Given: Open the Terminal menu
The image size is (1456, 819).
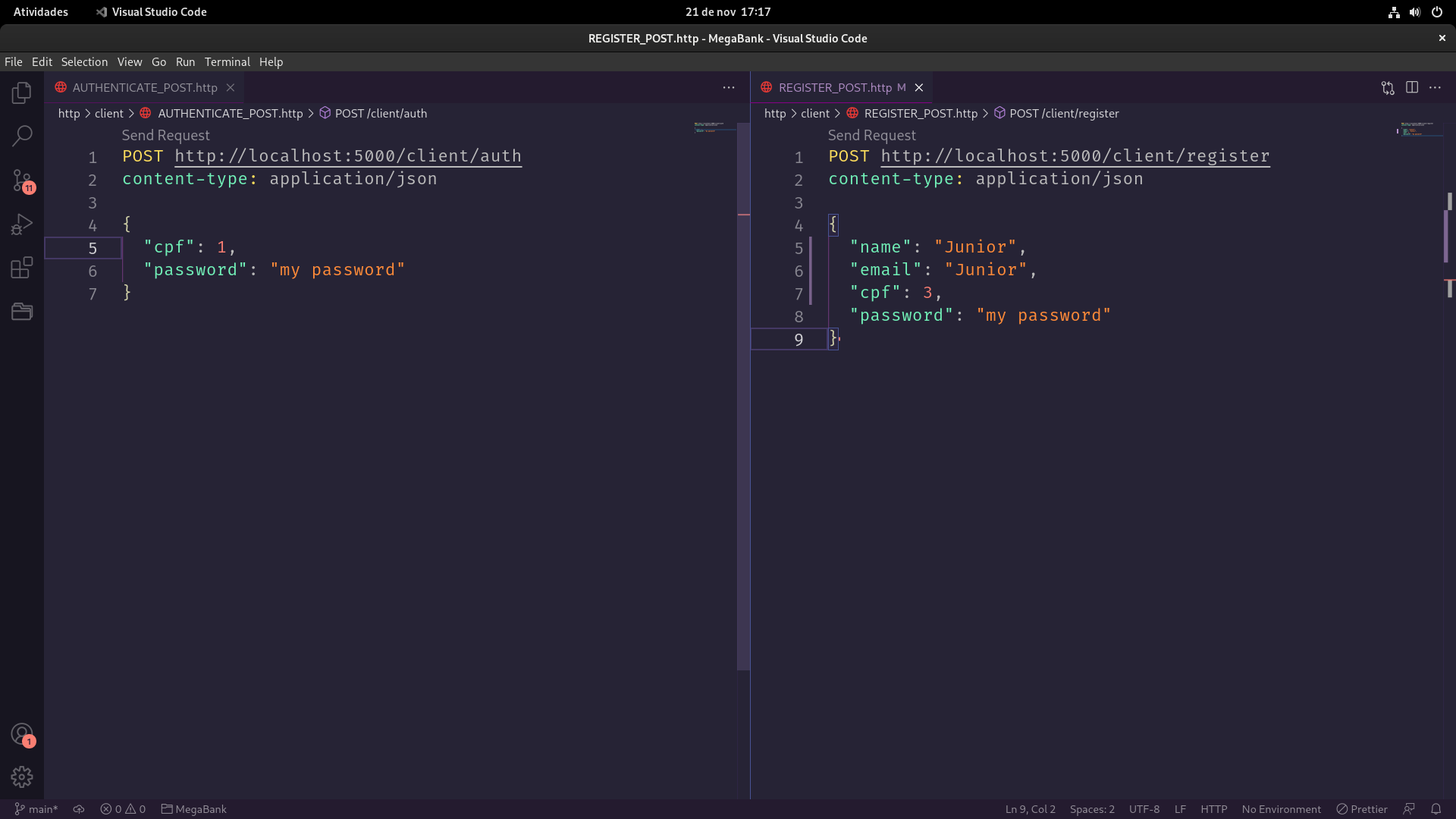Looking at the screenshot, I should click(227, 62).
